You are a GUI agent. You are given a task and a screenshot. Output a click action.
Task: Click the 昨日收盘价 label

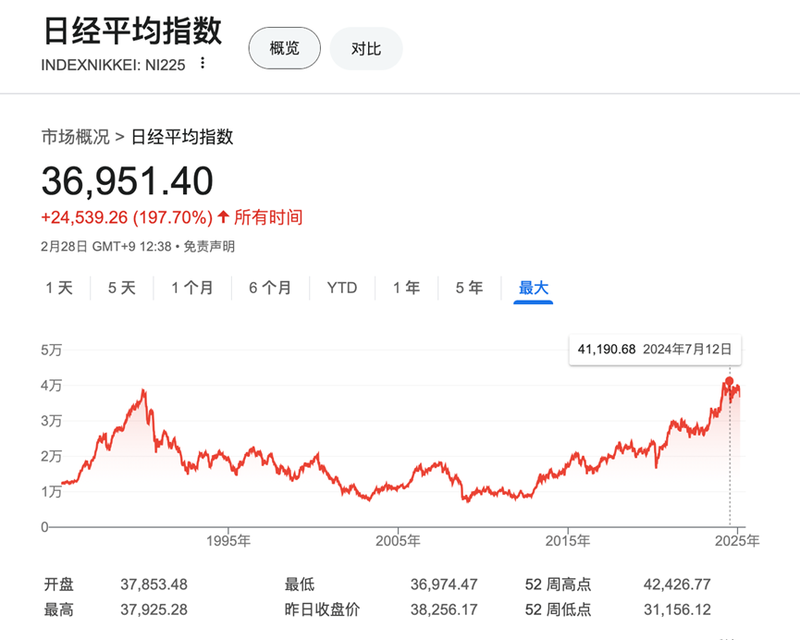(322, 610)
